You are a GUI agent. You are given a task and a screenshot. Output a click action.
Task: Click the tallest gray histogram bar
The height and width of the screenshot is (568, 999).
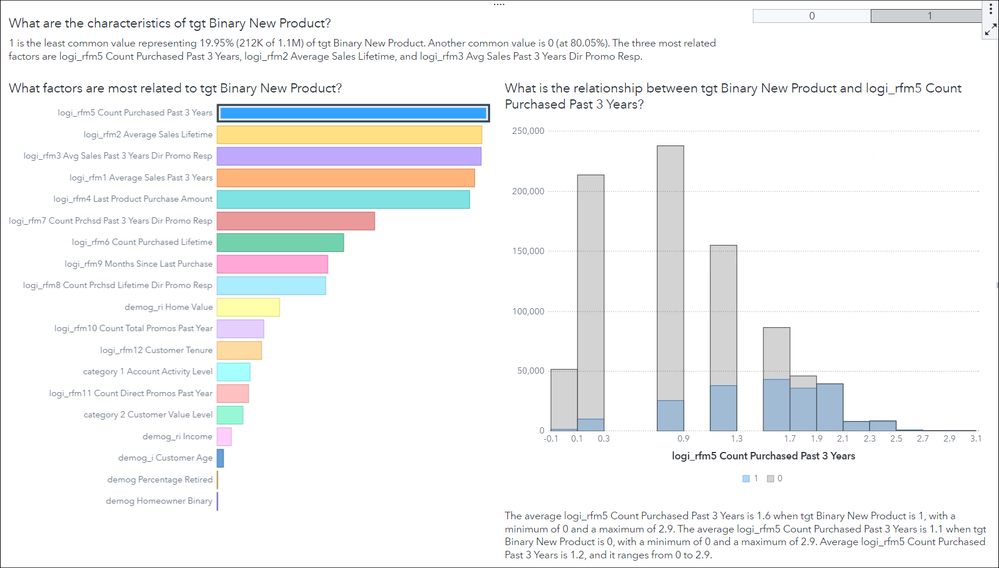[x=670, y=288]
